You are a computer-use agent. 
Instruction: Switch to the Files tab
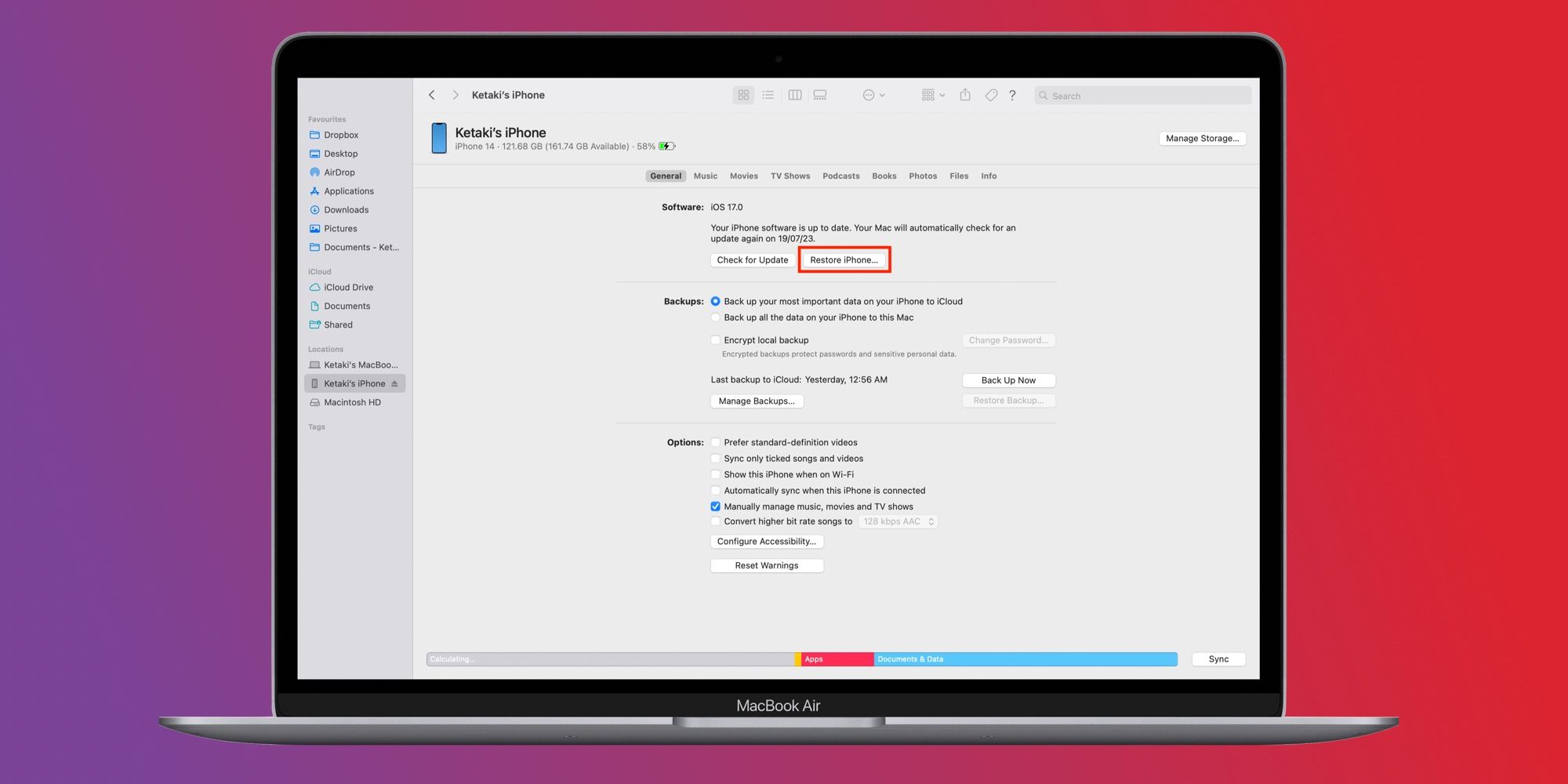click(959, 176)
